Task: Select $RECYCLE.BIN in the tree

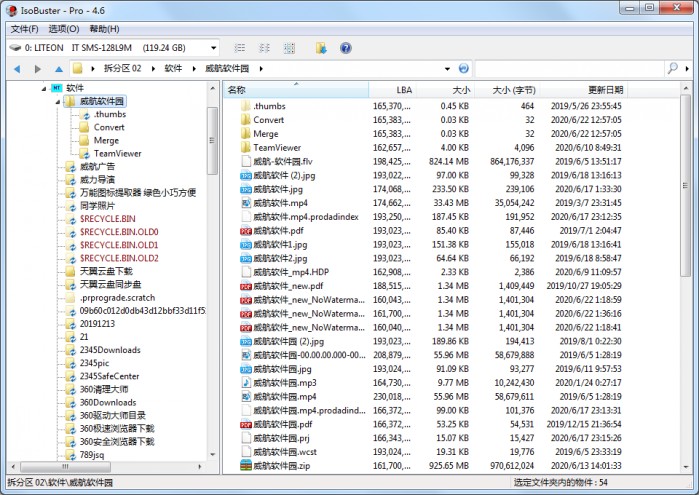Action: click(107, 219)
